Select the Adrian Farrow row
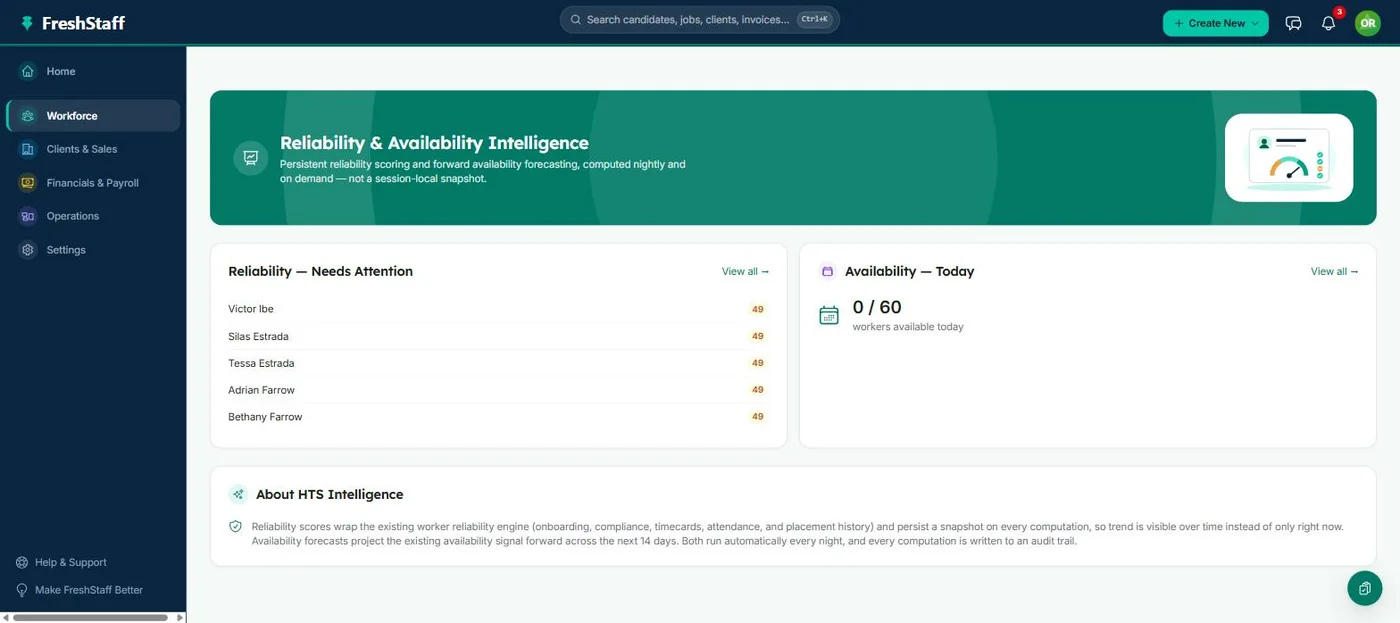 click(x=498, y=390)
